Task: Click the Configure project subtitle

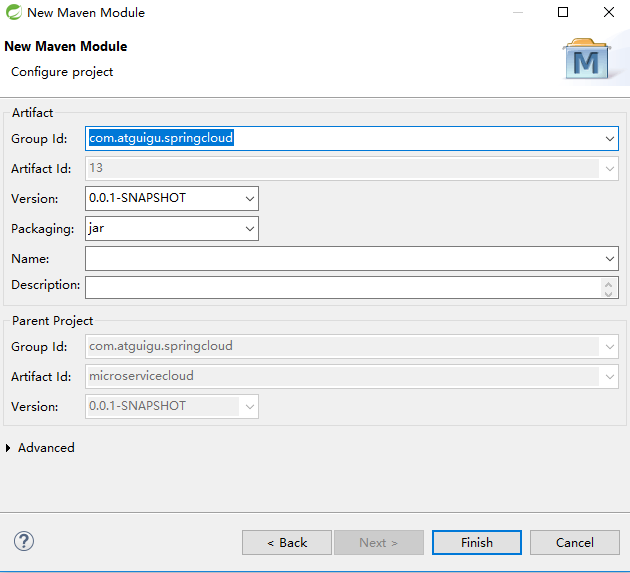Action: (62, 72)
